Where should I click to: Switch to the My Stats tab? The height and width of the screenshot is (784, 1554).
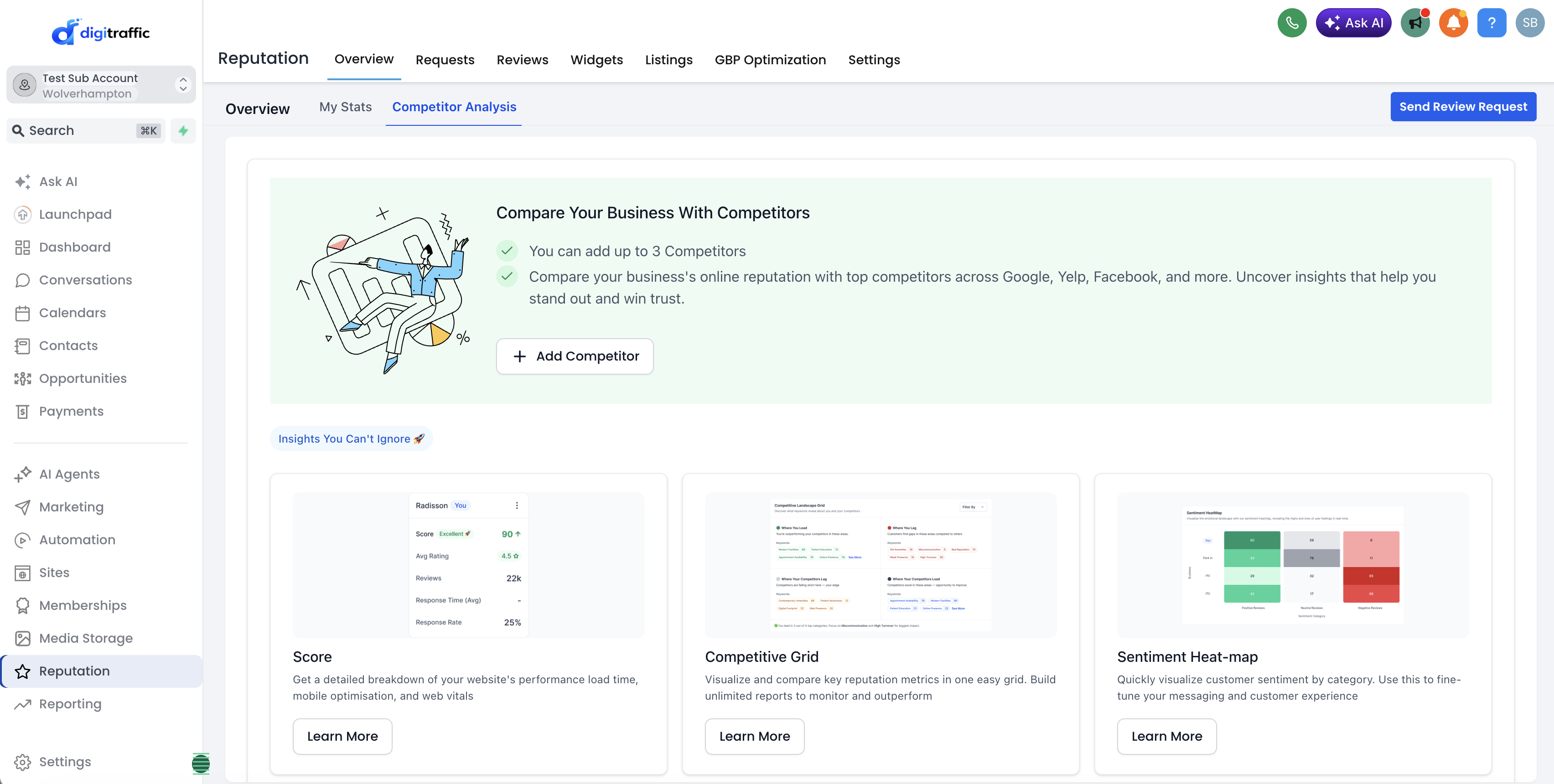point(345,107)
